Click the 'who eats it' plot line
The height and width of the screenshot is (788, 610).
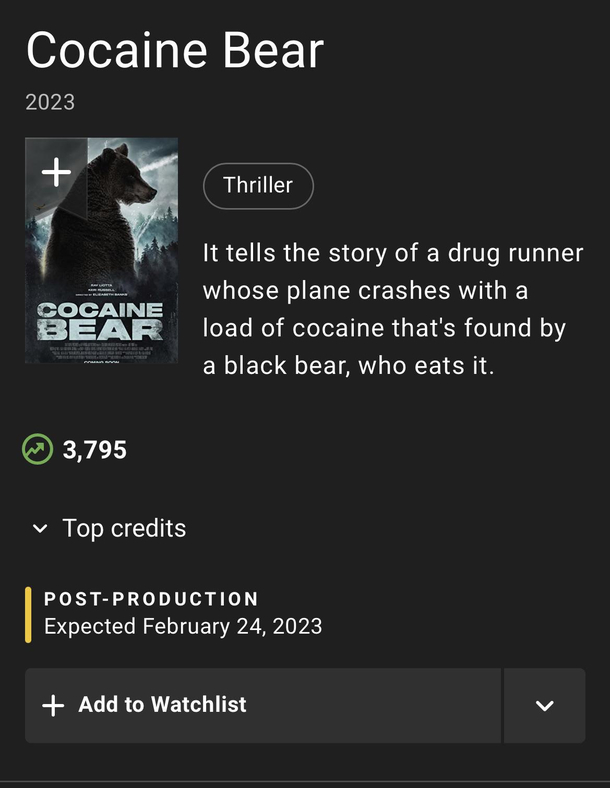pyautogui.click(x=426, y=366)
